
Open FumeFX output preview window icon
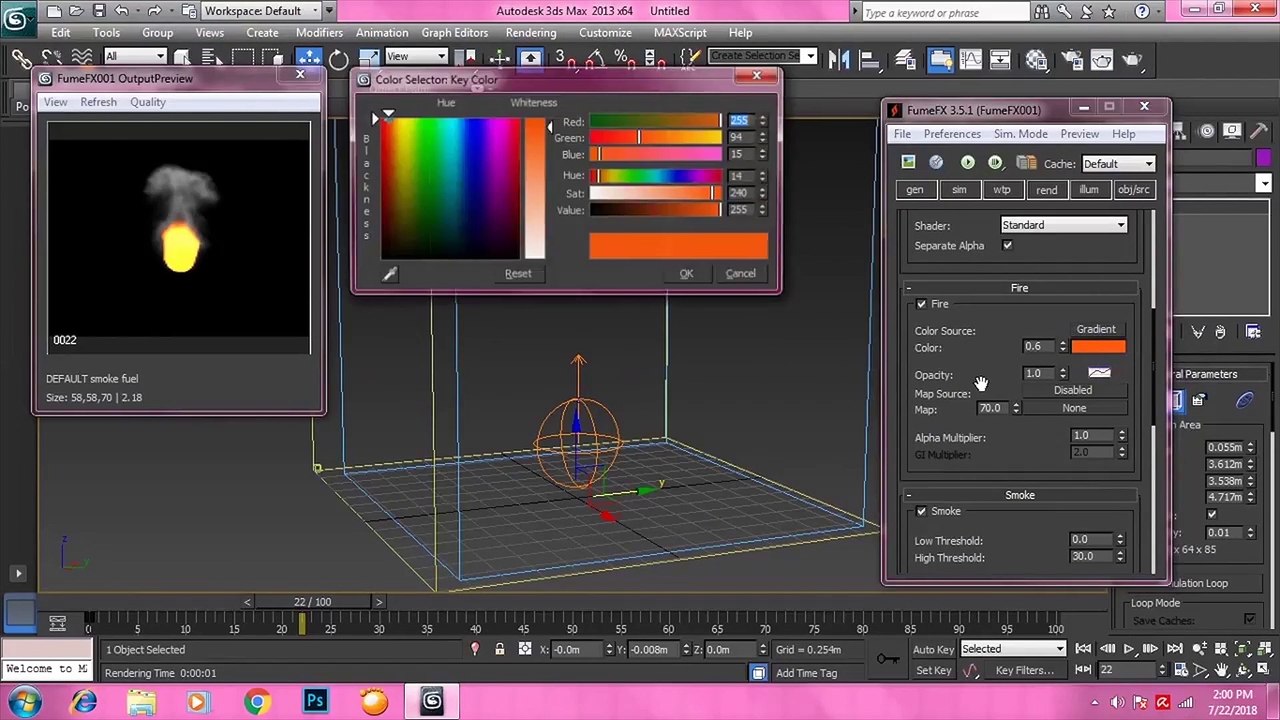[908, 162]
